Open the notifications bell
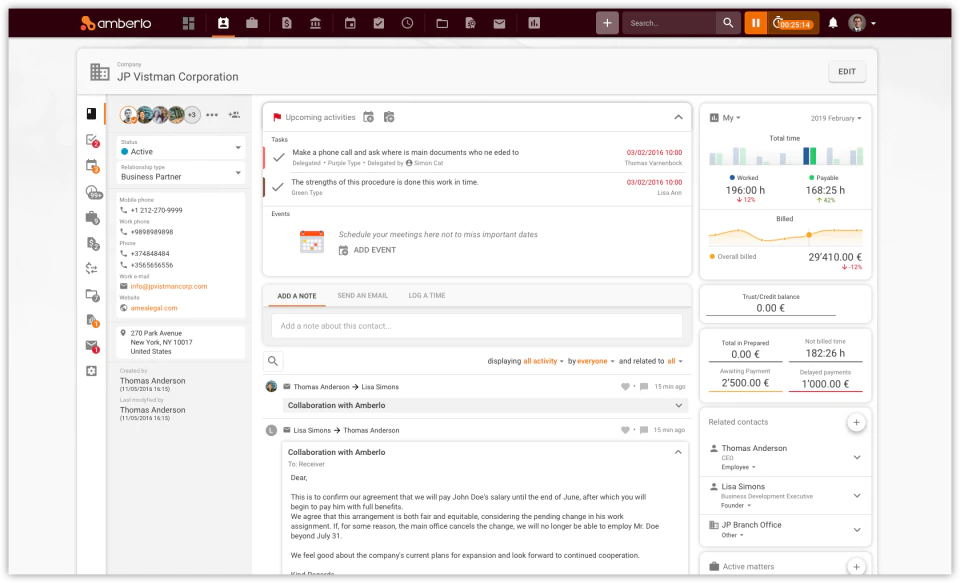 tap(833, 23)
